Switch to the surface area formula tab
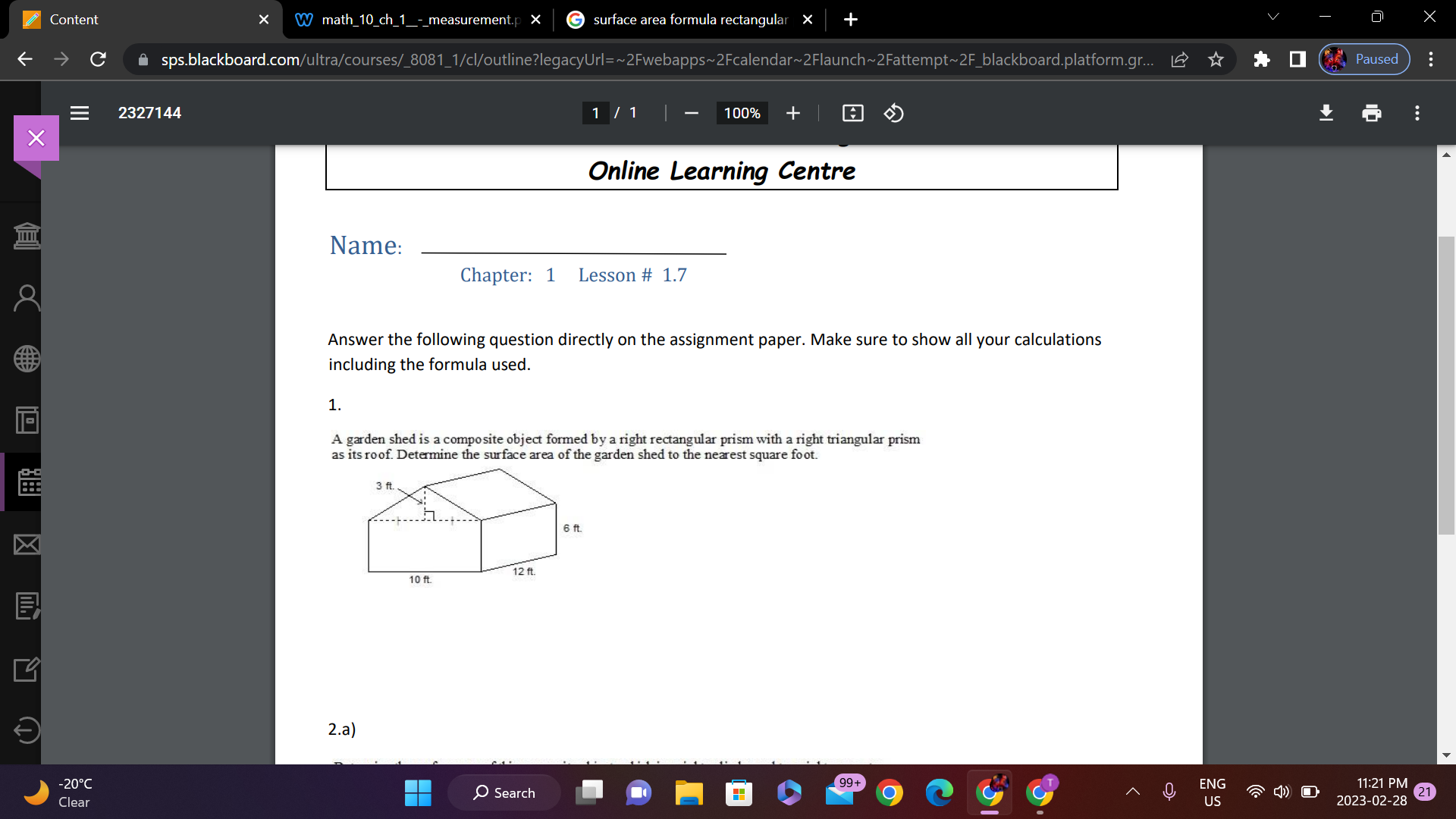Screen dimensions: 1456x819 coord(682,20)
